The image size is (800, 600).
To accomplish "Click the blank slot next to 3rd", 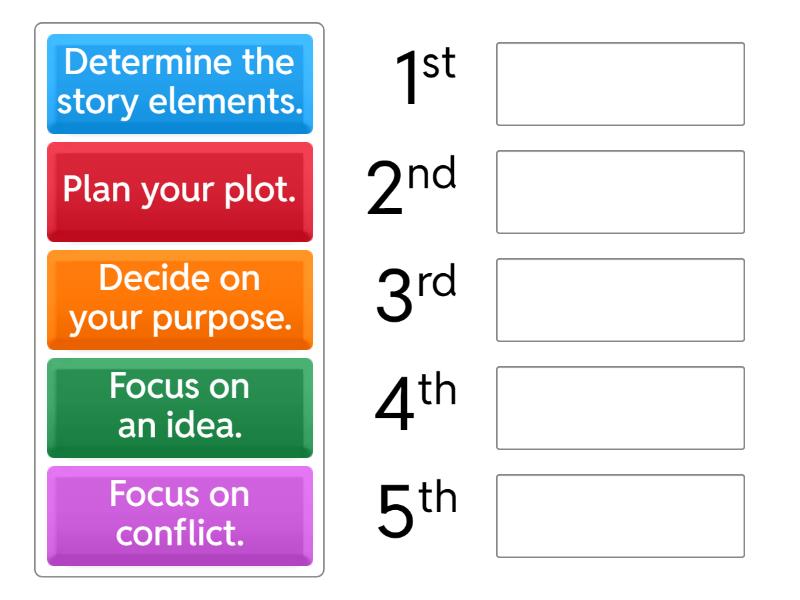I will (620, 300).
